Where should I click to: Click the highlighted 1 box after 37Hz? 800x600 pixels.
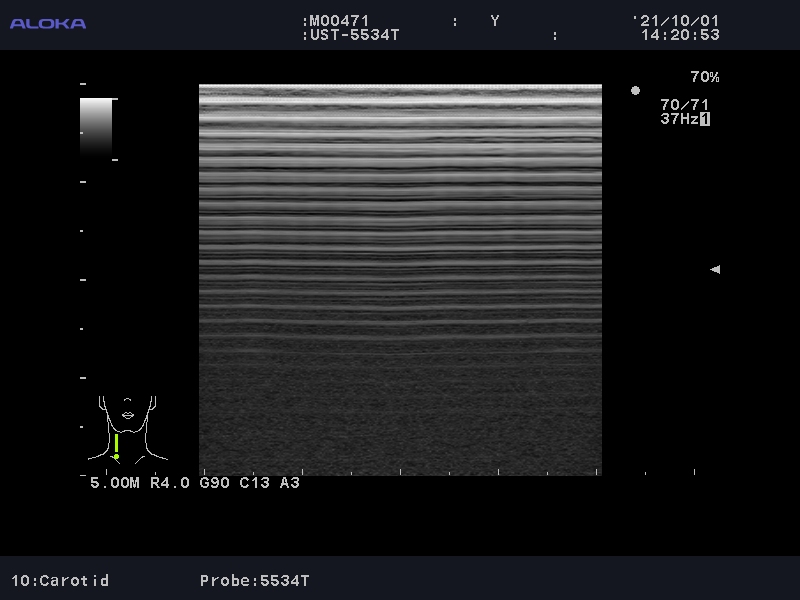[705, 119]
